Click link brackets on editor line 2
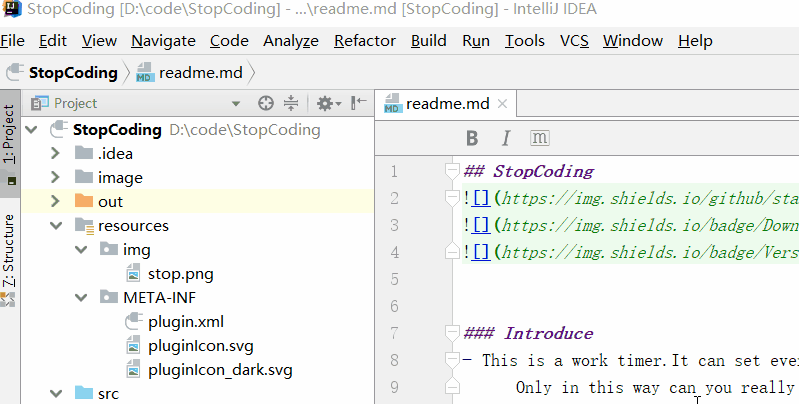This screenshot has height=404, width=799. point(481,198)
